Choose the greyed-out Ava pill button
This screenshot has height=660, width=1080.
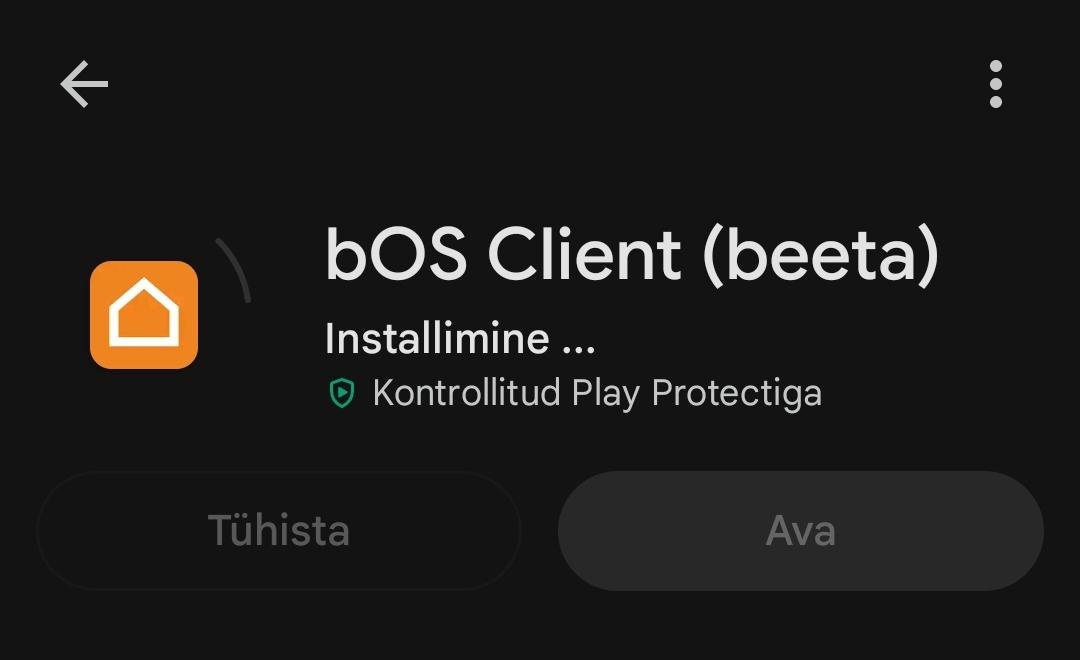800,530
